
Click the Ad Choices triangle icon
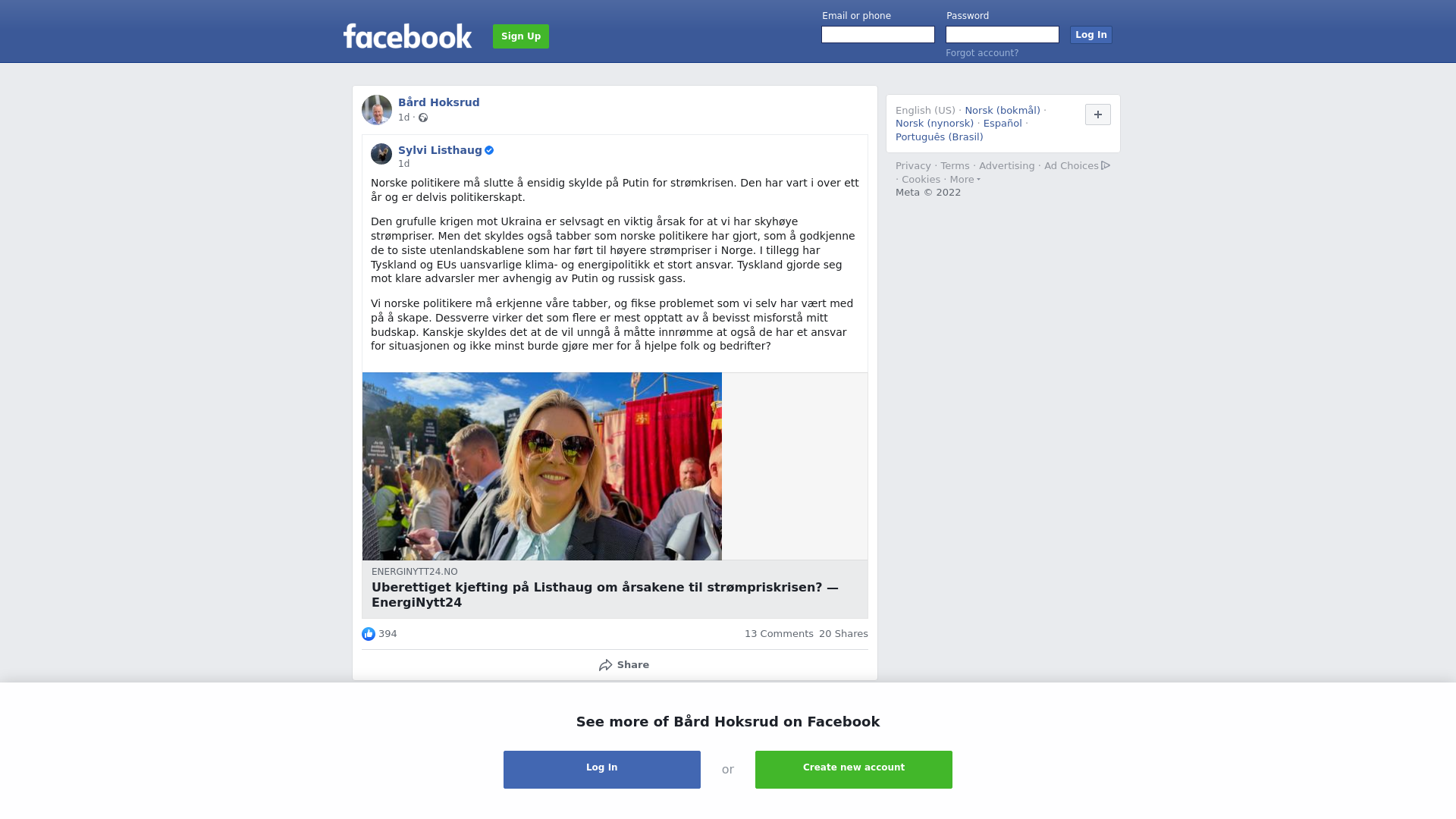(1106, 165)
